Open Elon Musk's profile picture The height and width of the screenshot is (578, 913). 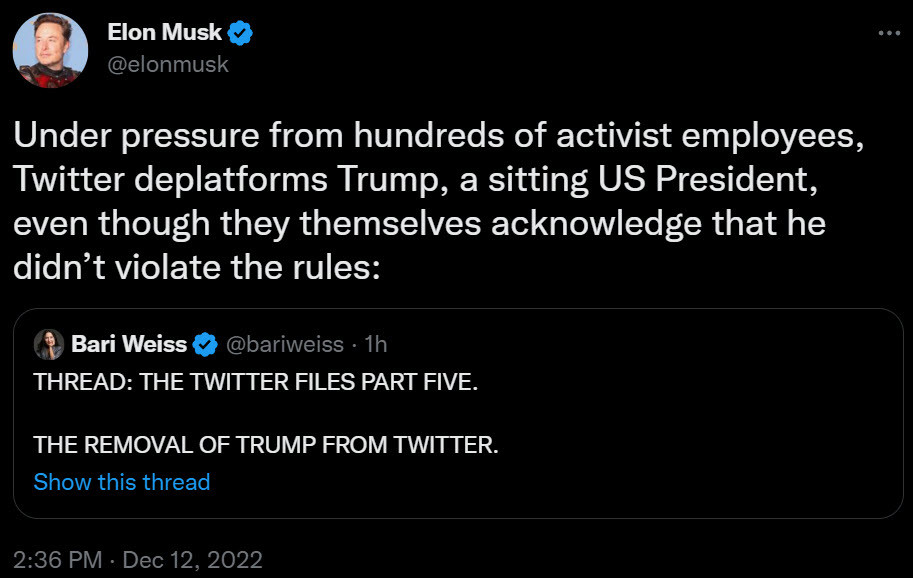pos(50,51)
